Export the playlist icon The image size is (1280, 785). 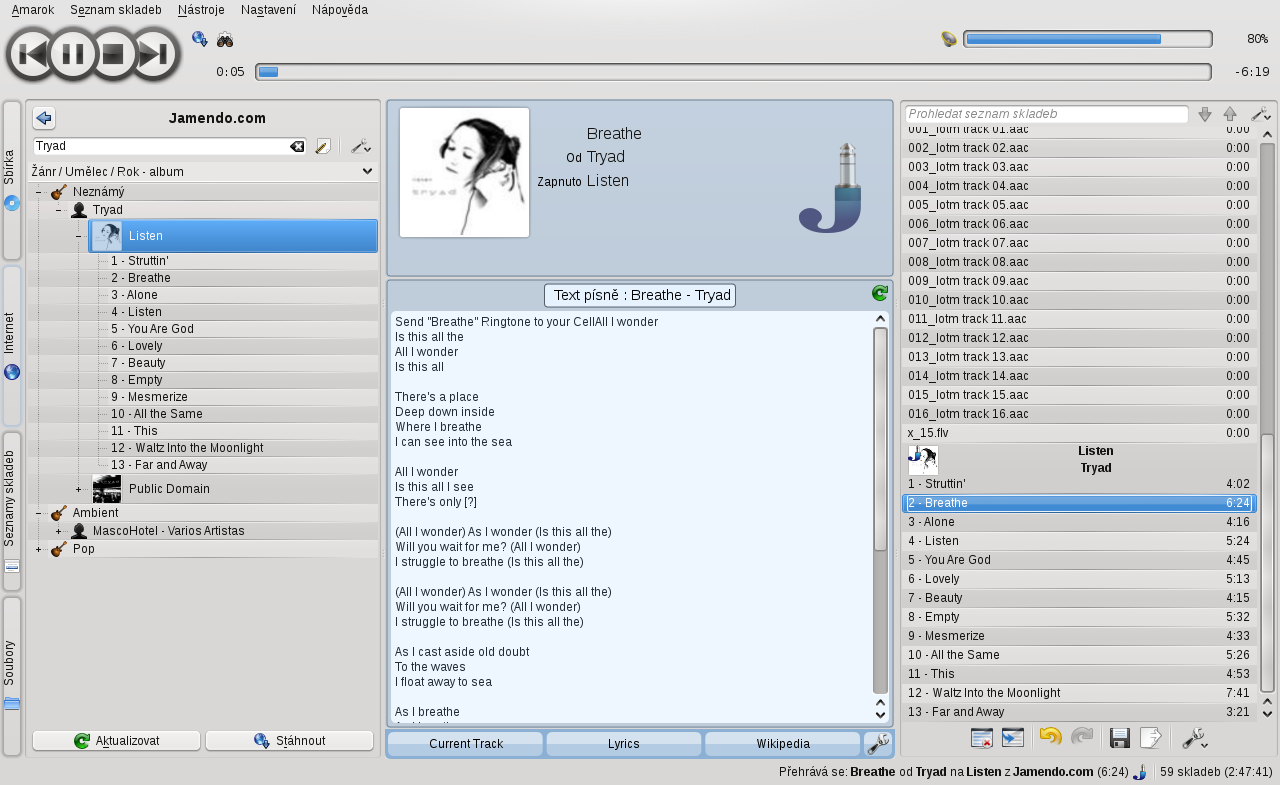1151,738
